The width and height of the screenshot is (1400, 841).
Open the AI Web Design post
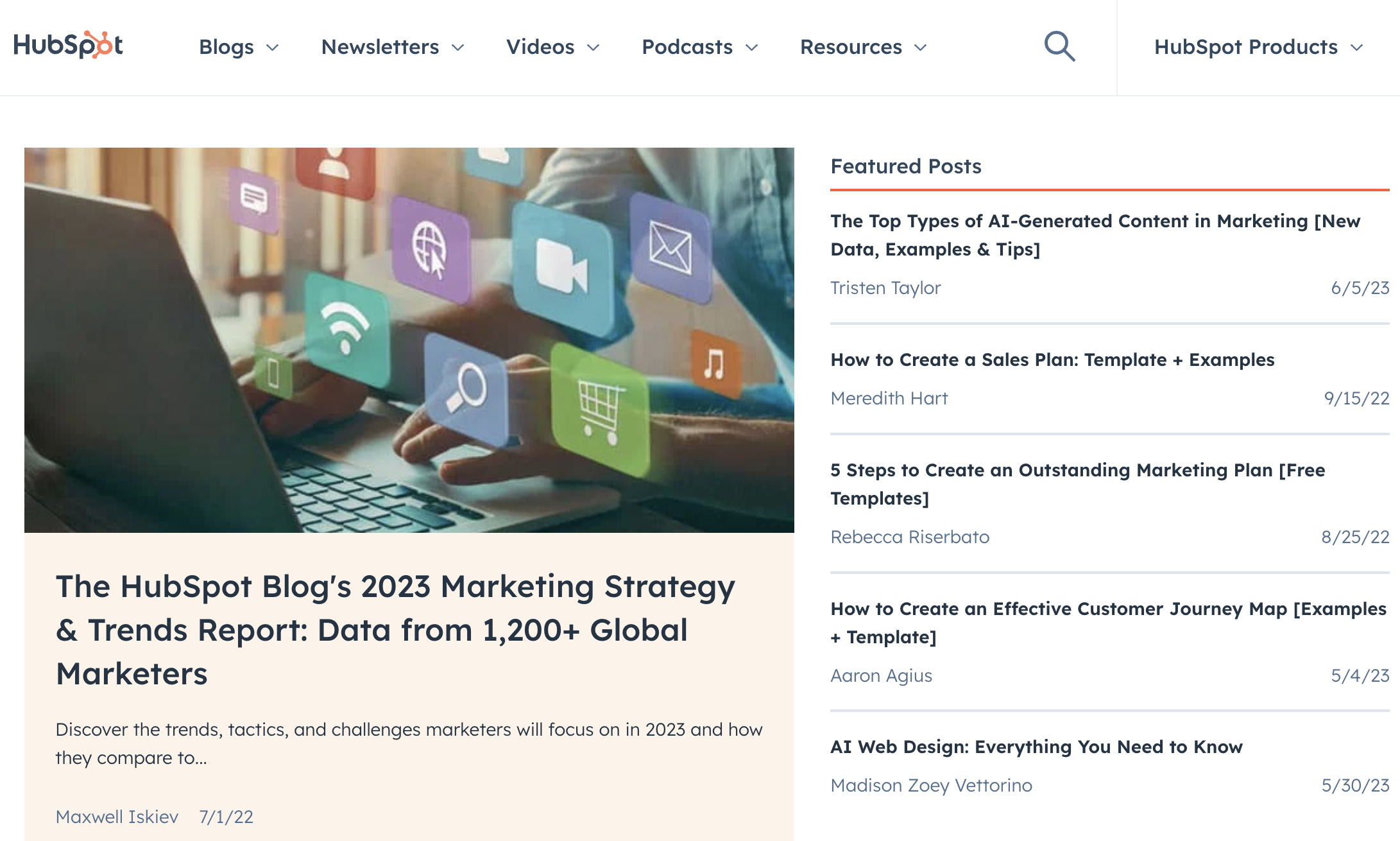pyautogui.click(x=1036, y=747)
